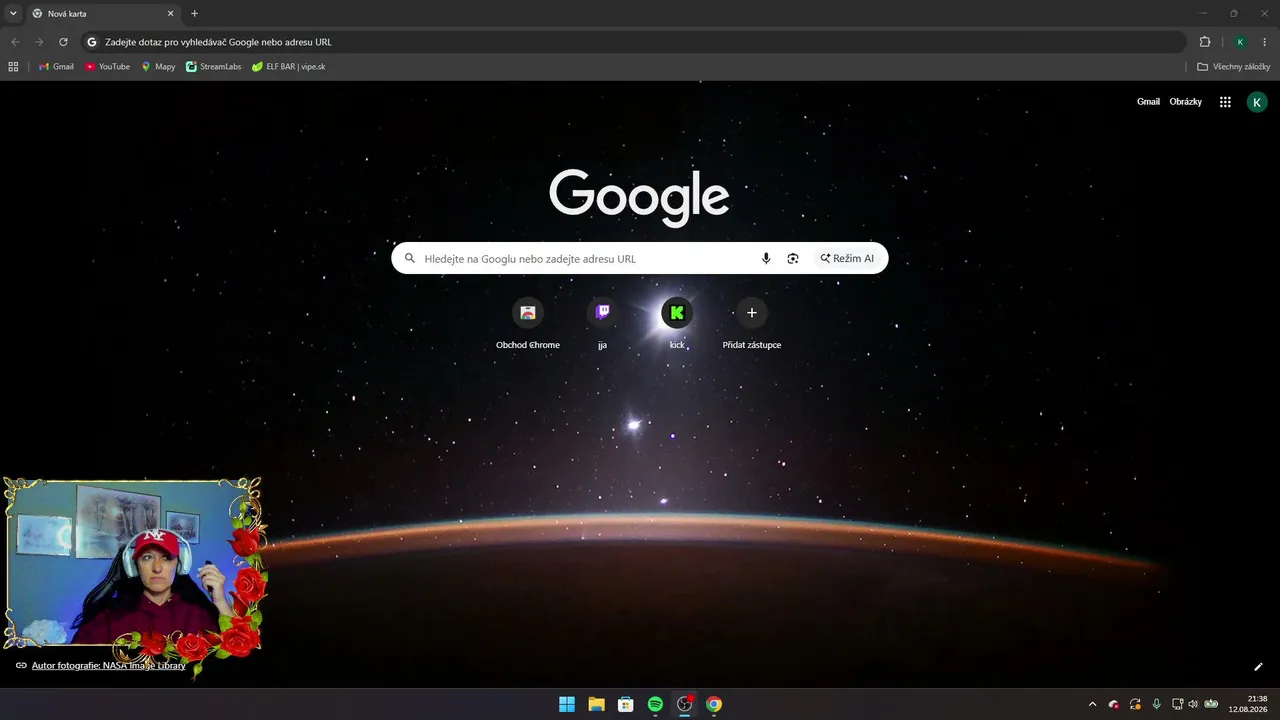Open the Windows Start menu

click(x=567, y=704)
